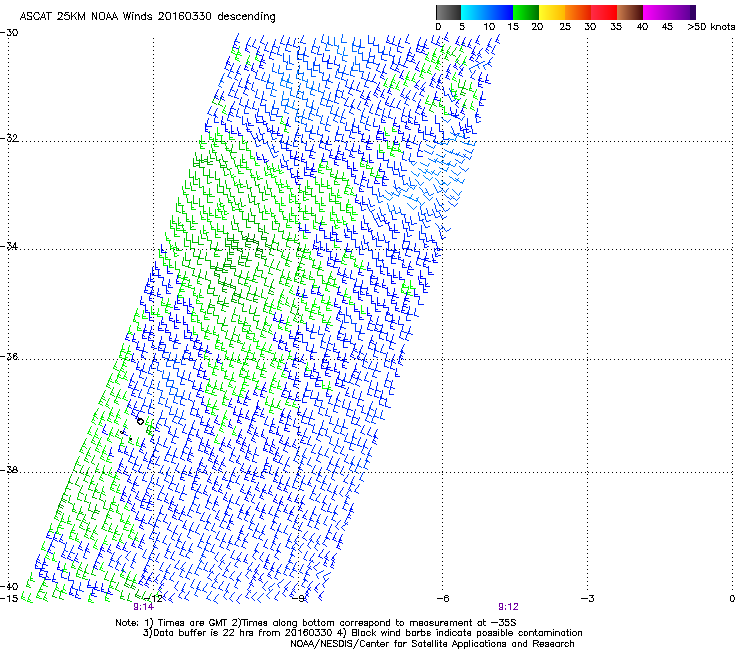
Task: Click the legend tick label '45'
Action: tap(667, 27)
